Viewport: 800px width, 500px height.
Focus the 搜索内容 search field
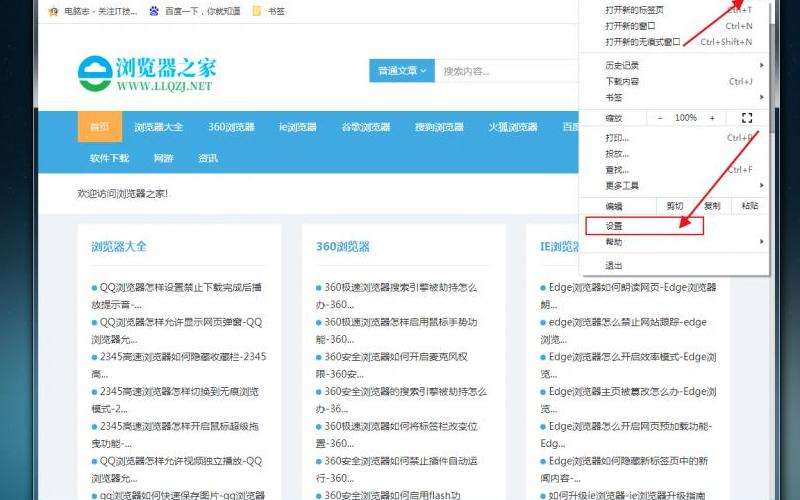click(x=508, y=71)
